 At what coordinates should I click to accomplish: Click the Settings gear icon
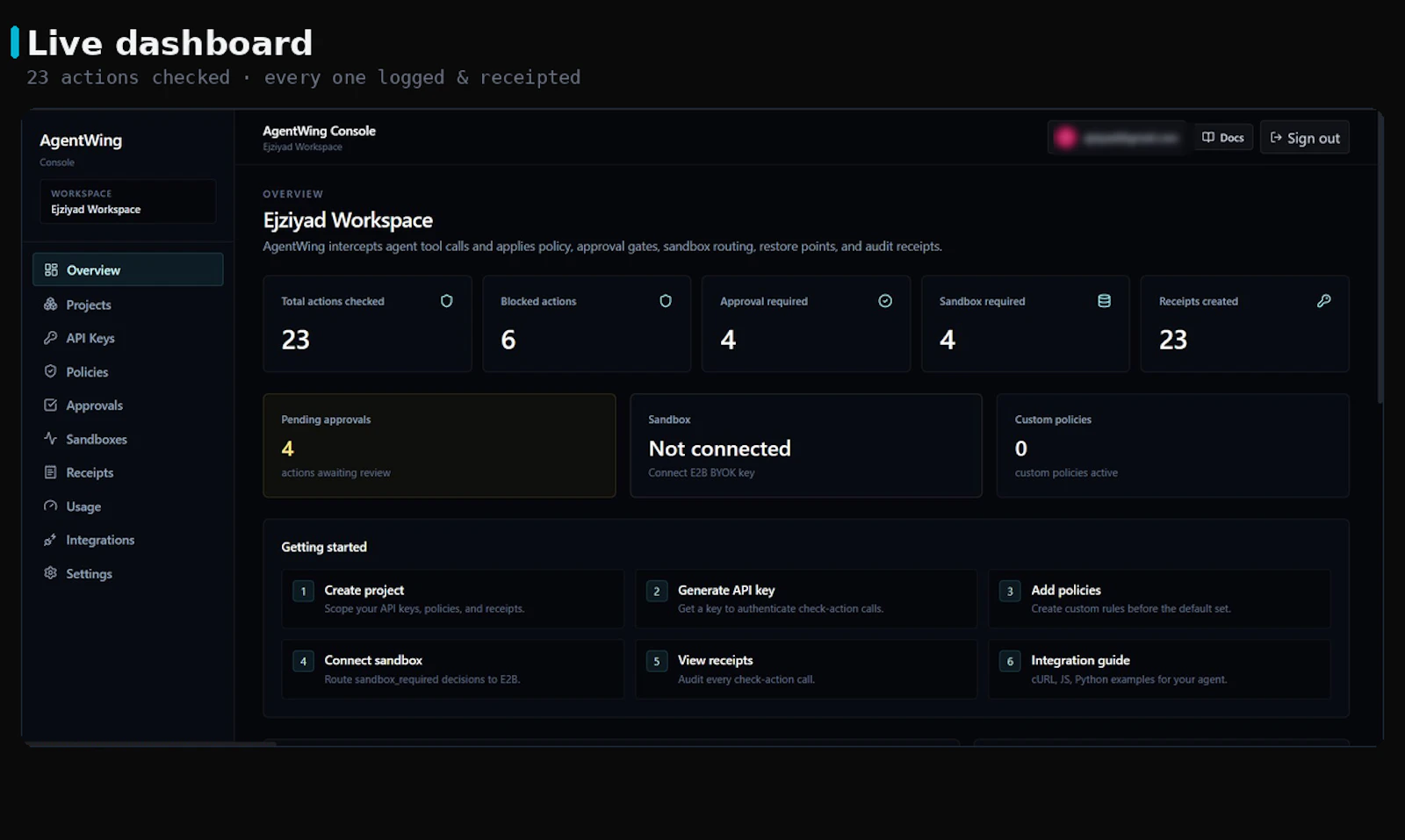(x=51, y=572)
